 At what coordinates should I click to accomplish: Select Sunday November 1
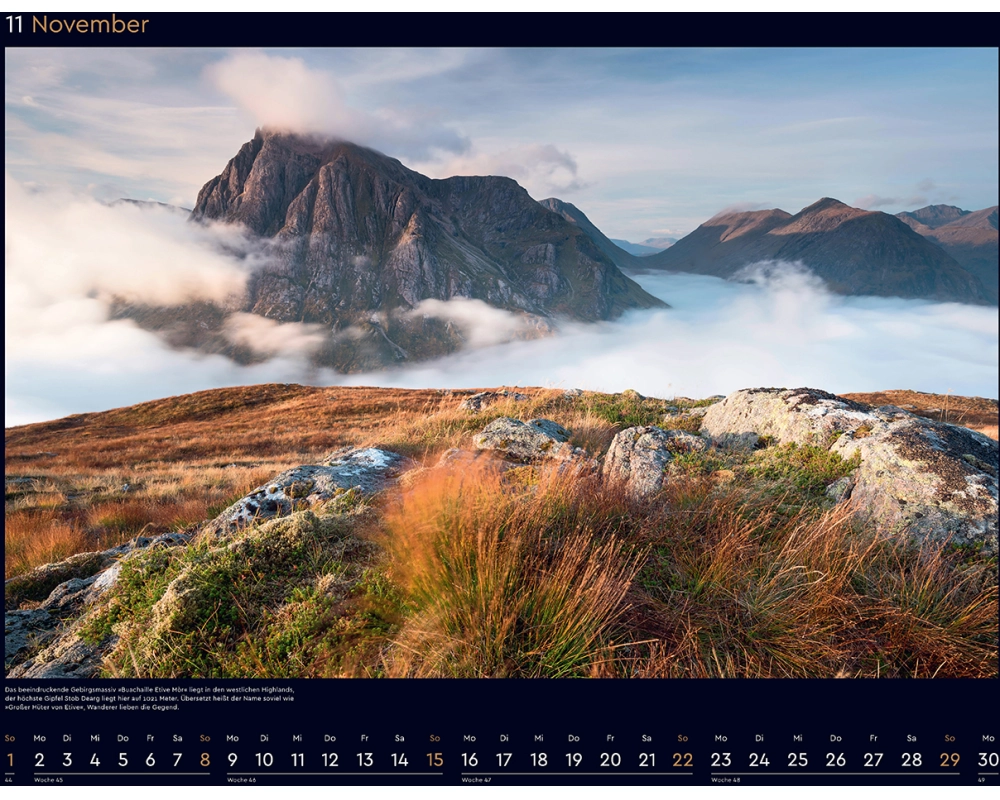10,760
